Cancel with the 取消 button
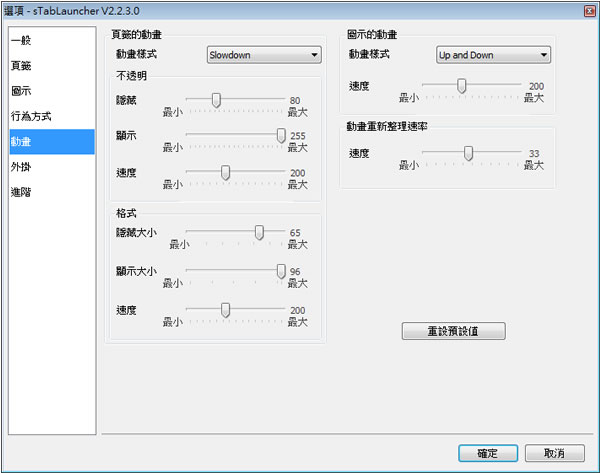Image resolution: width=600 pixels, height=473 pixels. click(x=554, y=453)
